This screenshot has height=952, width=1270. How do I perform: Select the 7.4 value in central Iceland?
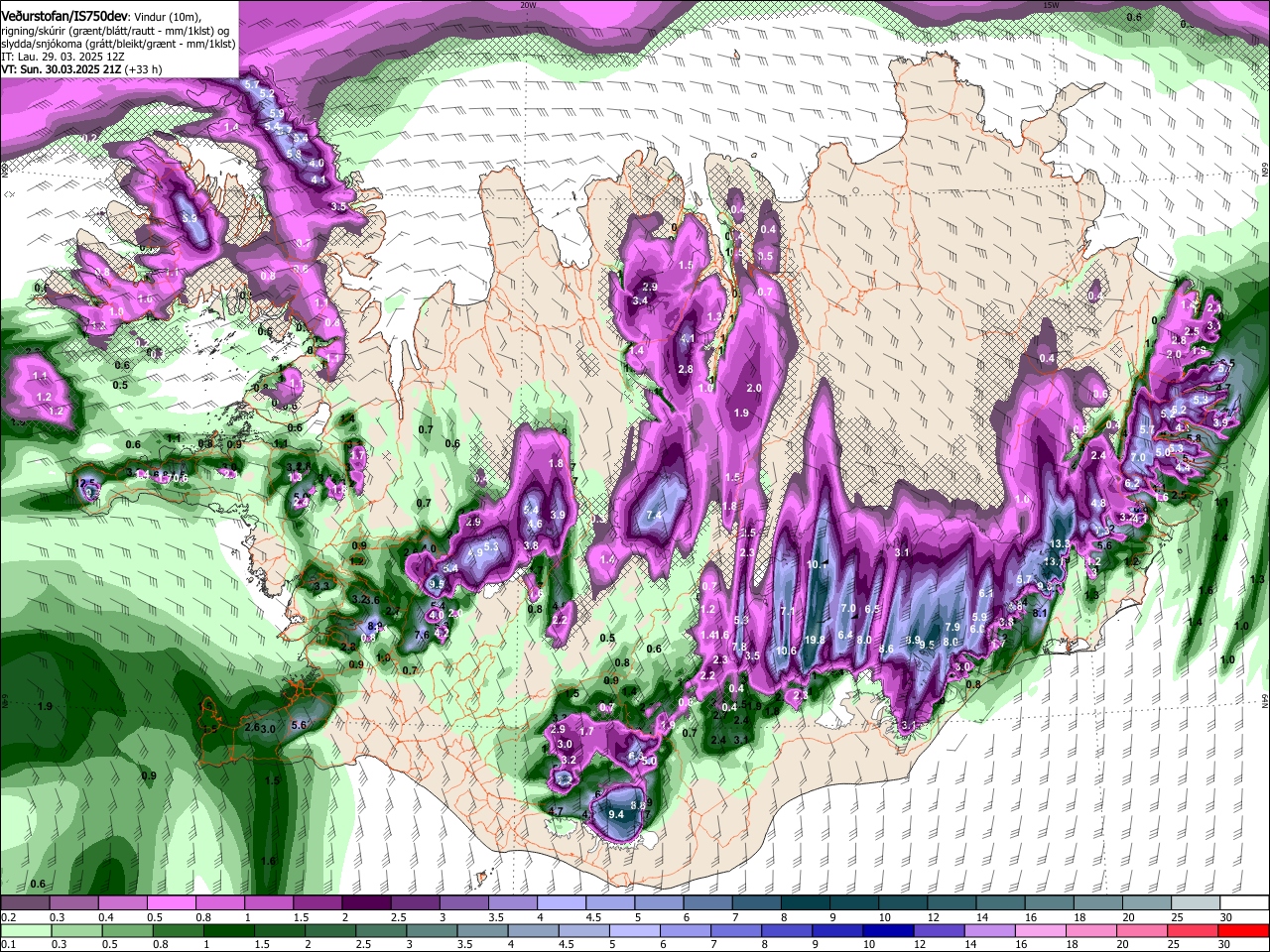654,515
